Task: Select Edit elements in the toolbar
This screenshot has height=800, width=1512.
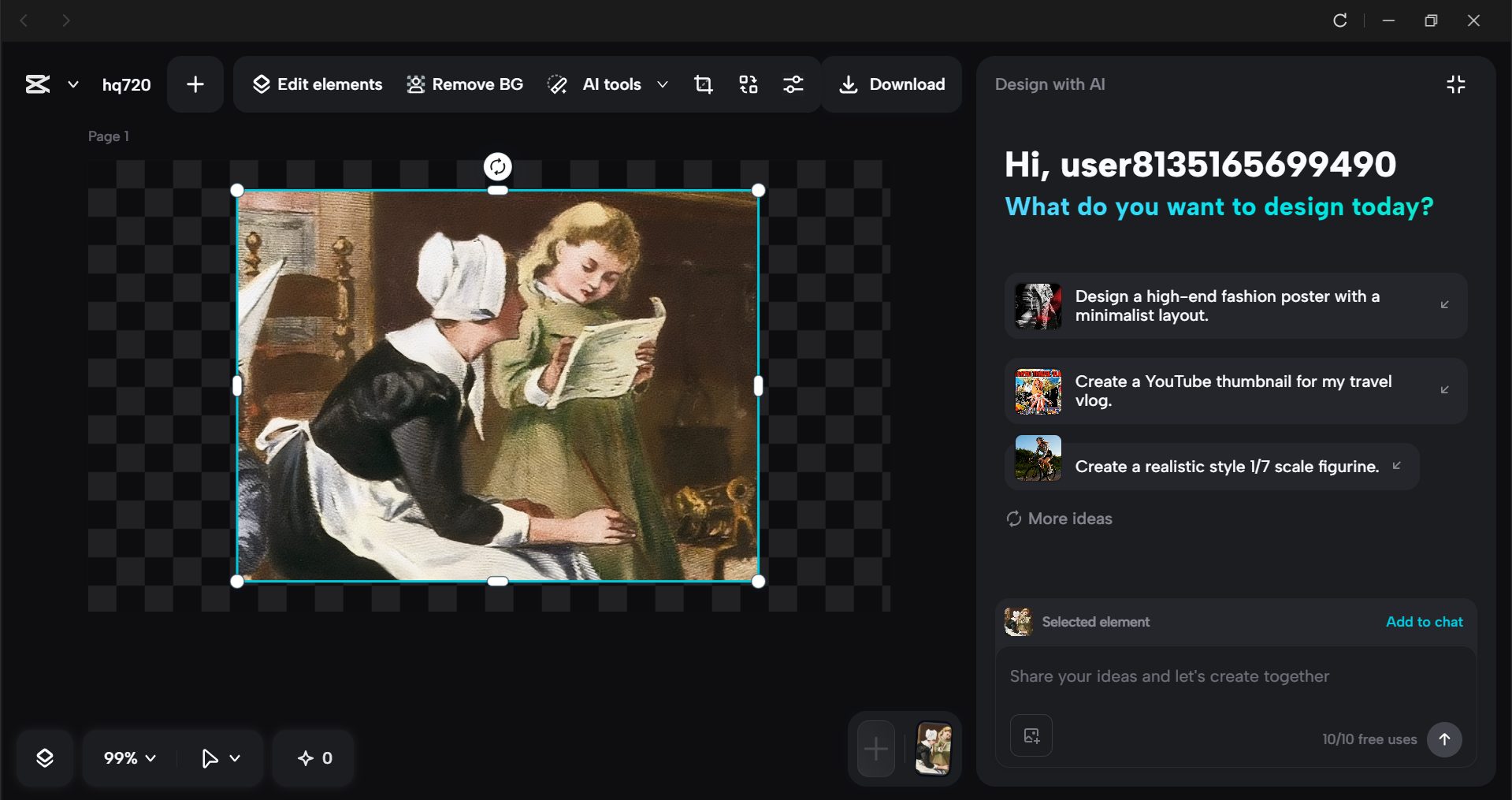Action: [317, 84]
